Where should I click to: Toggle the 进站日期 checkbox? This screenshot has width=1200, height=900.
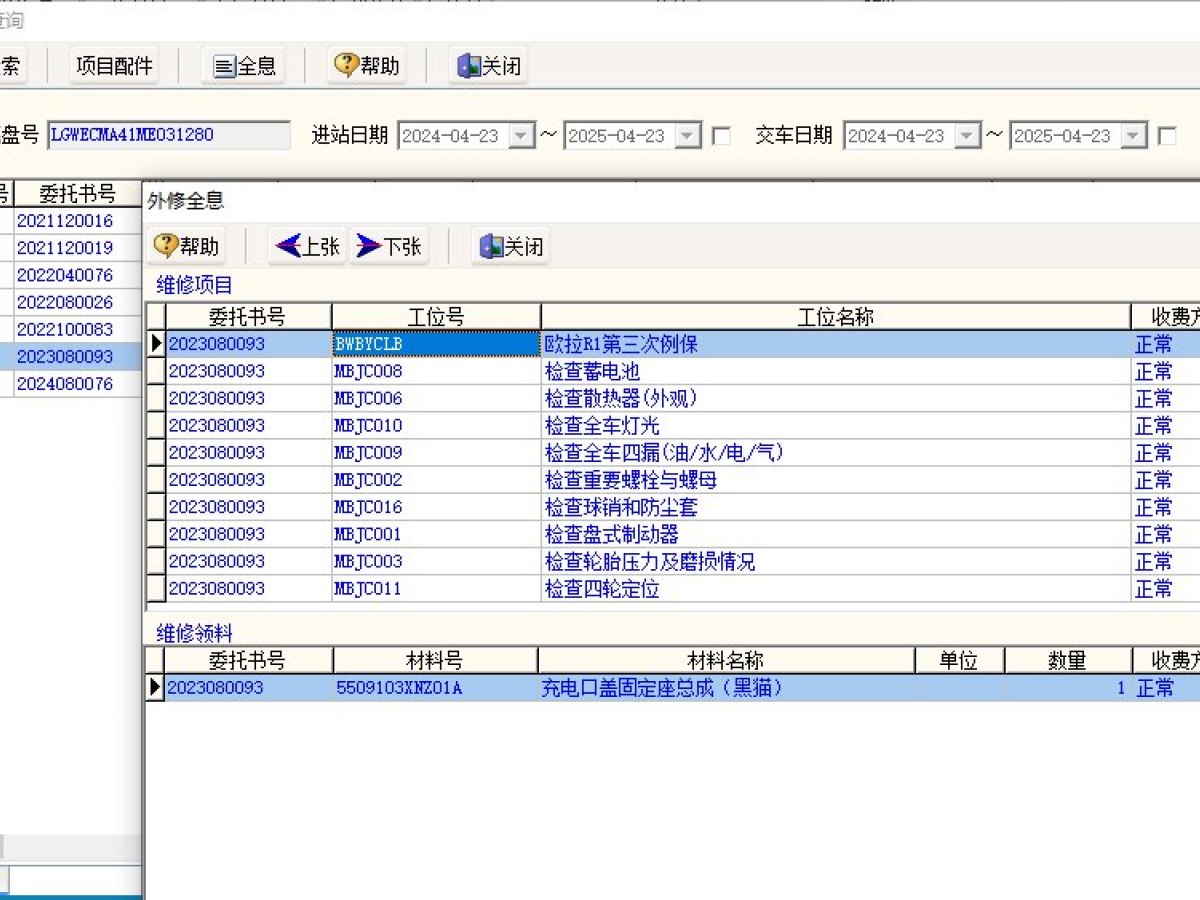pyautogui.click(x=720, y=136)
